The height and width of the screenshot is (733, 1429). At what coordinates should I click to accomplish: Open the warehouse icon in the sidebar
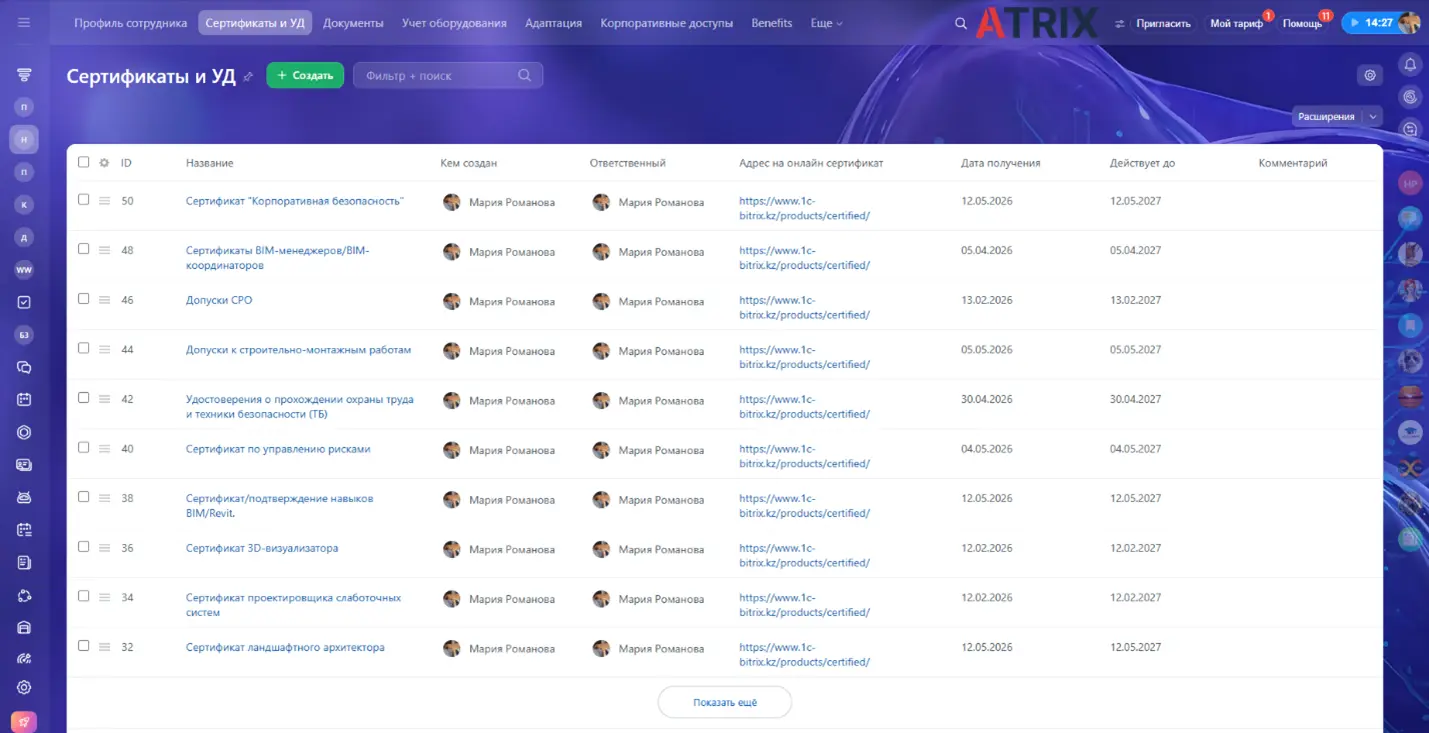(24, 628)
